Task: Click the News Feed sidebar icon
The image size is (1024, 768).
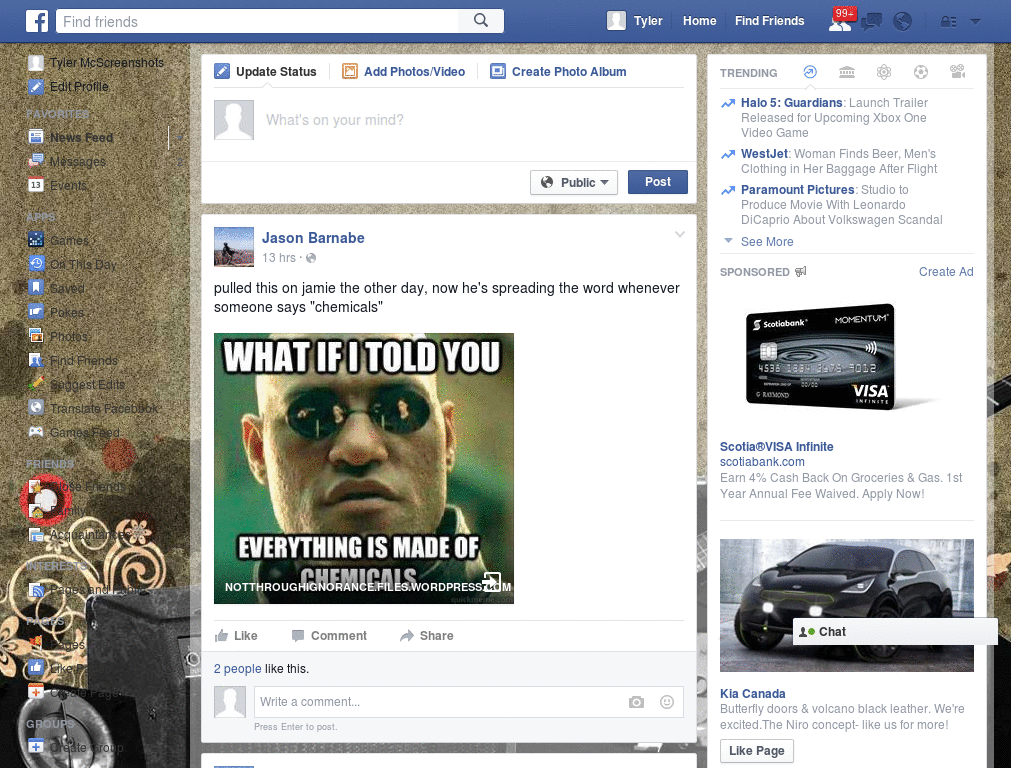Action: point(36,137)
